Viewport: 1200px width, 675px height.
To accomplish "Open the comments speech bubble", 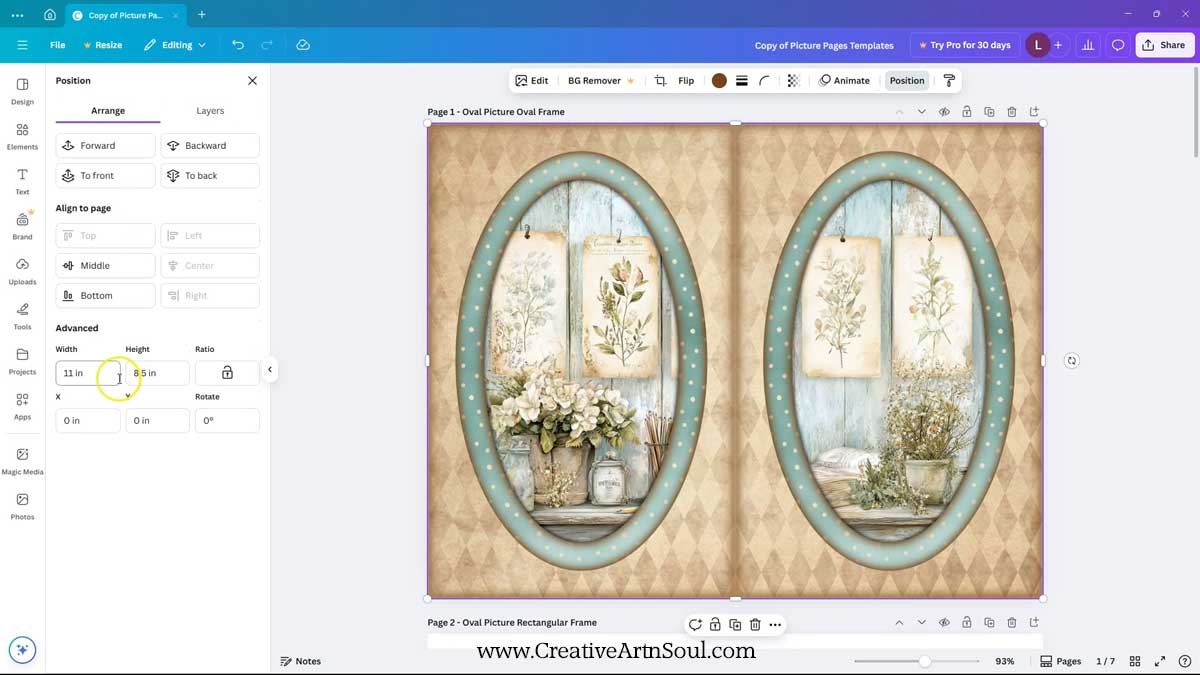I will click(x=1118, y=45).
